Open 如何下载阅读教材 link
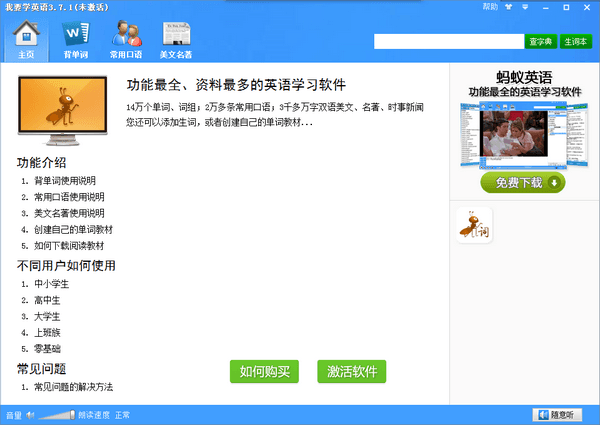The image size is (600, 425). coord(69,246)
